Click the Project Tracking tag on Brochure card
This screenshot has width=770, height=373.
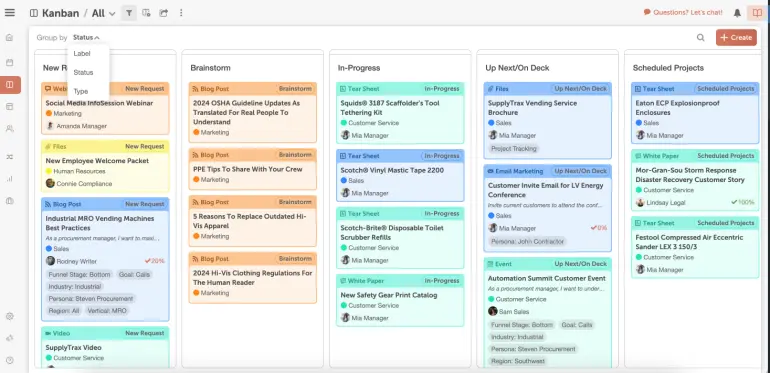(x=514, y=148)
